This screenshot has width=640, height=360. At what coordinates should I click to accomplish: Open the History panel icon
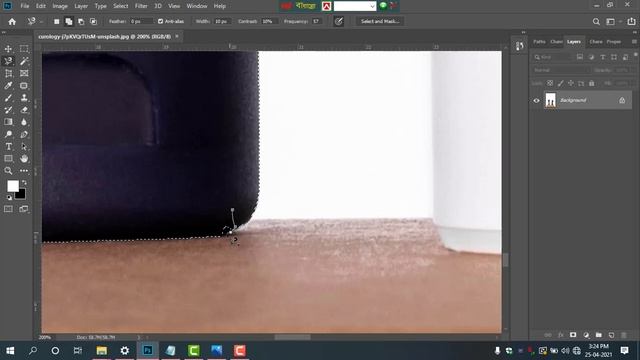click(520, 46)
